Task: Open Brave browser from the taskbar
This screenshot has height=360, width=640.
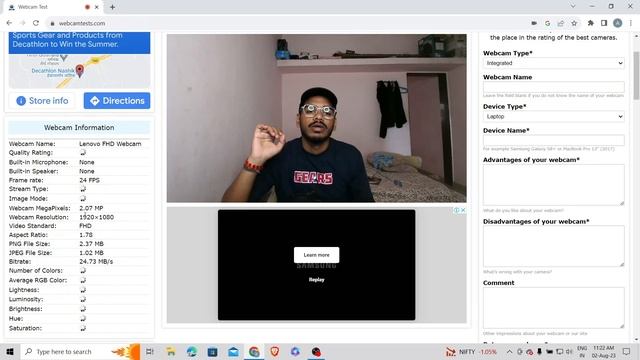Action: click(x=275, y=351)
